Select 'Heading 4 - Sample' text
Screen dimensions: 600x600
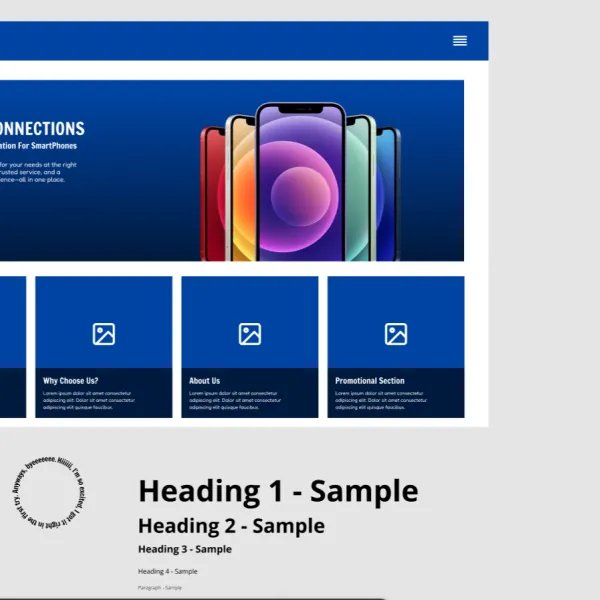[x=168, y=571]
